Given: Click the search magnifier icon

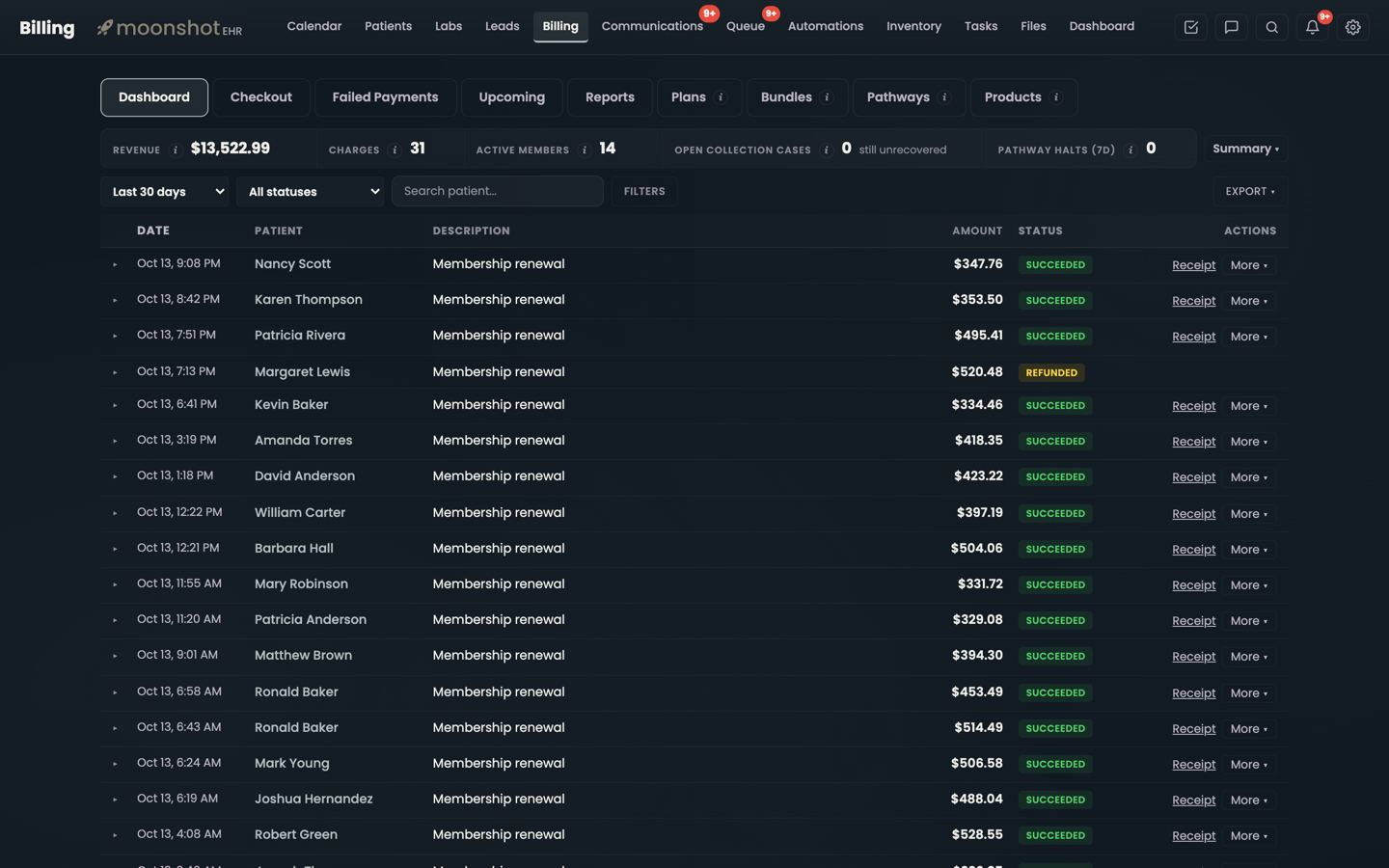Looking at the screenshot, I should (x=1272, y=27).
